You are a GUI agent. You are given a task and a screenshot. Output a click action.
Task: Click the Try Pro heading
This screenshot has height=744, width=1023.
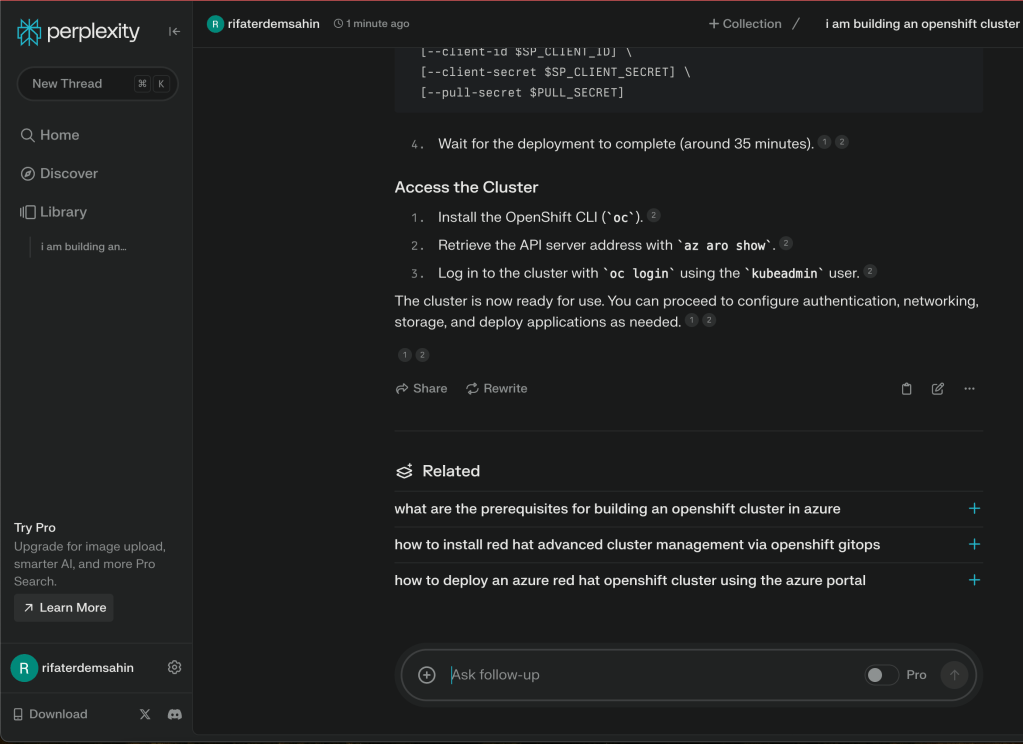(x=35, y=527)
